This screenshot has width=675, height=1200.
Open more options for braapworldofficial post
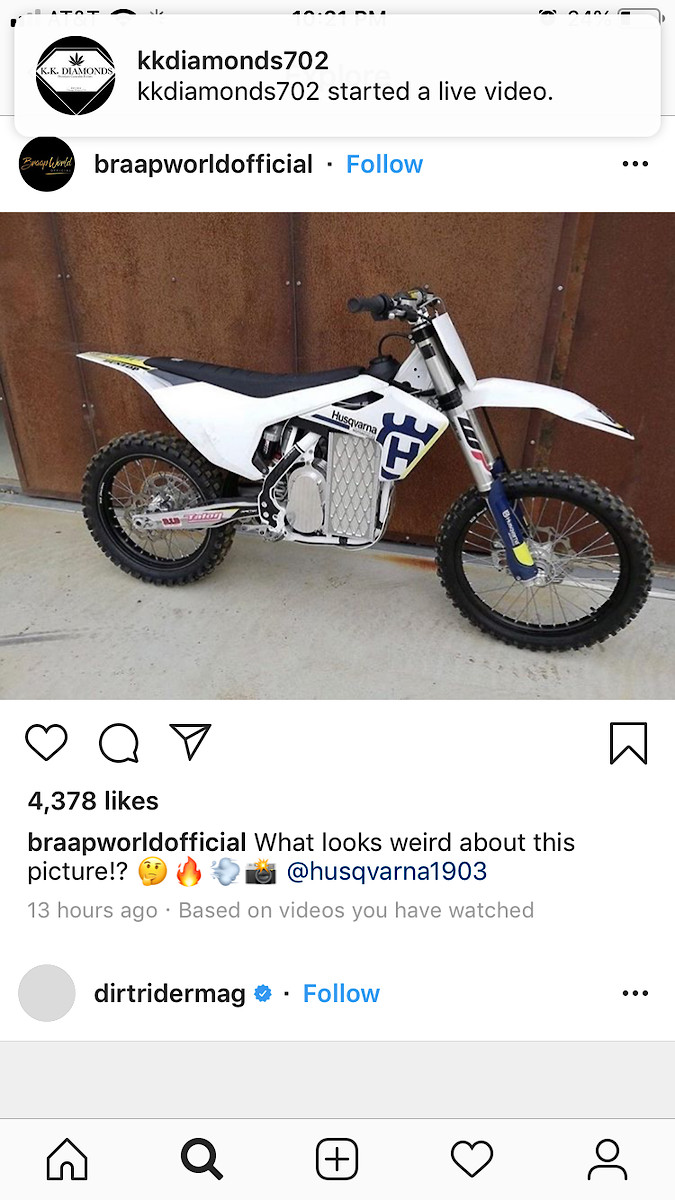tap(635, 164)
